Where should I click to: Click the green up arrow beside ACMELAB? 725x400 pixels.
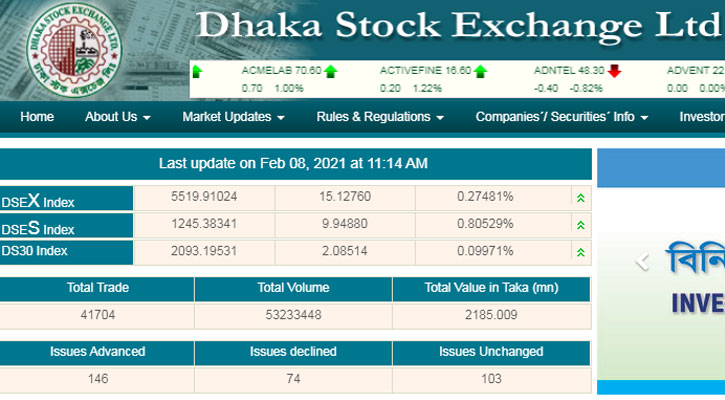pos(330,71)
